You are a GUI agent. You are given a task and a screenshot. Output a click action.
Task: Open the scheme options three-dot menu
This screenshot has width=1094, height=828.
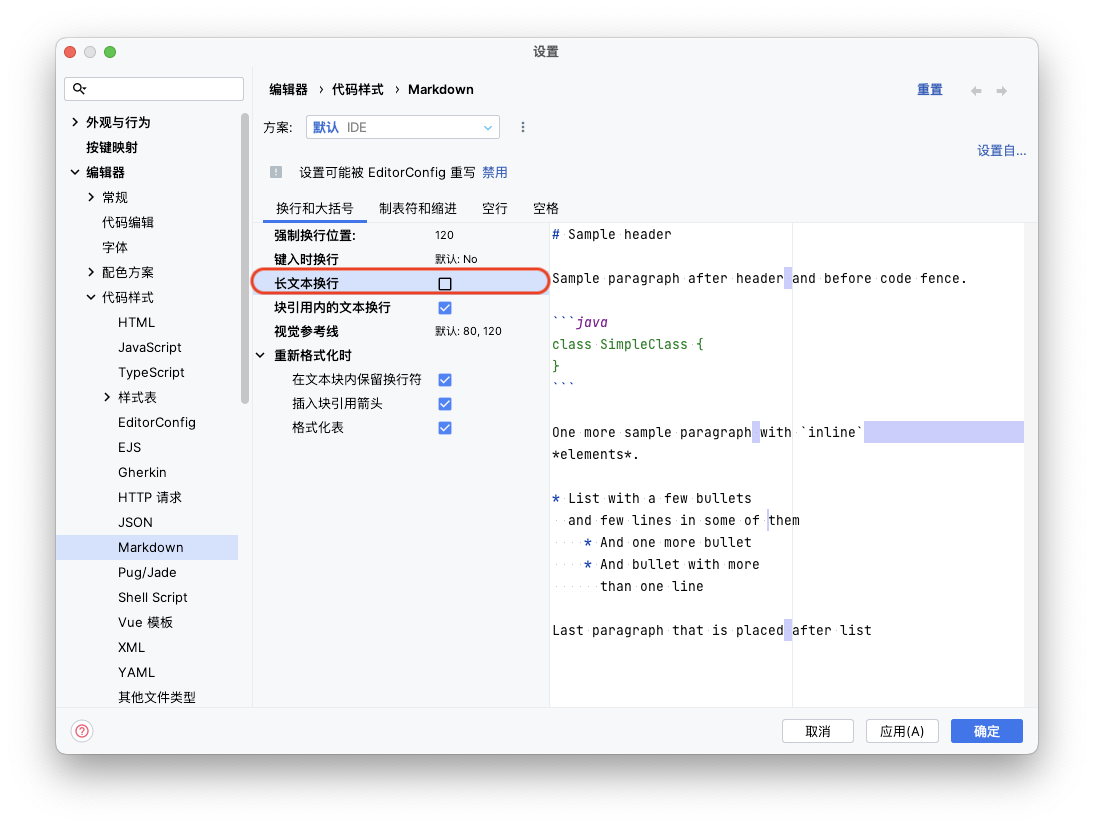(522, 127)
